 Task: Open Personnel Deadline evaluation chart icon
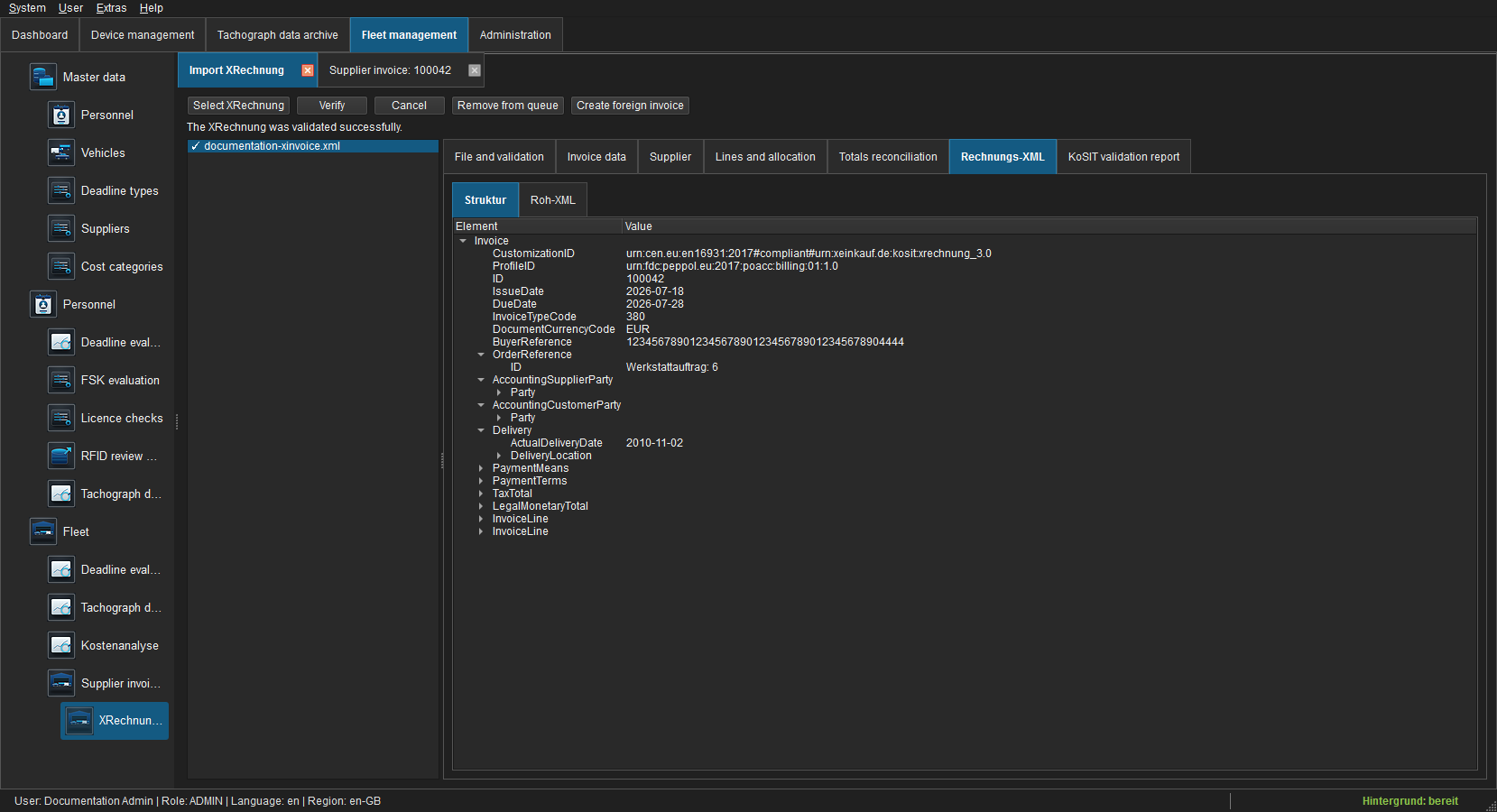click(x=61, y=342)
